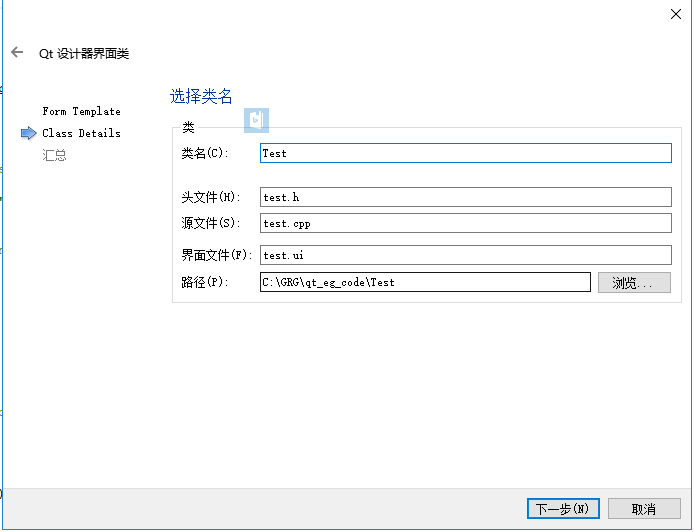Click the 汇总 step in sidebar
The width and height of the screenshot is (694, 532).
(x=54, y=155)
